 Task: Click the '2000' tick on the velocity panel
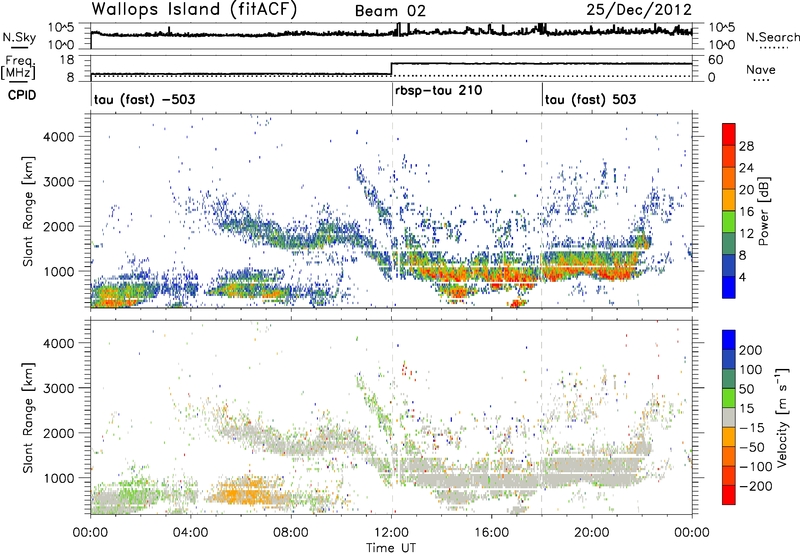tap(58, 433)
